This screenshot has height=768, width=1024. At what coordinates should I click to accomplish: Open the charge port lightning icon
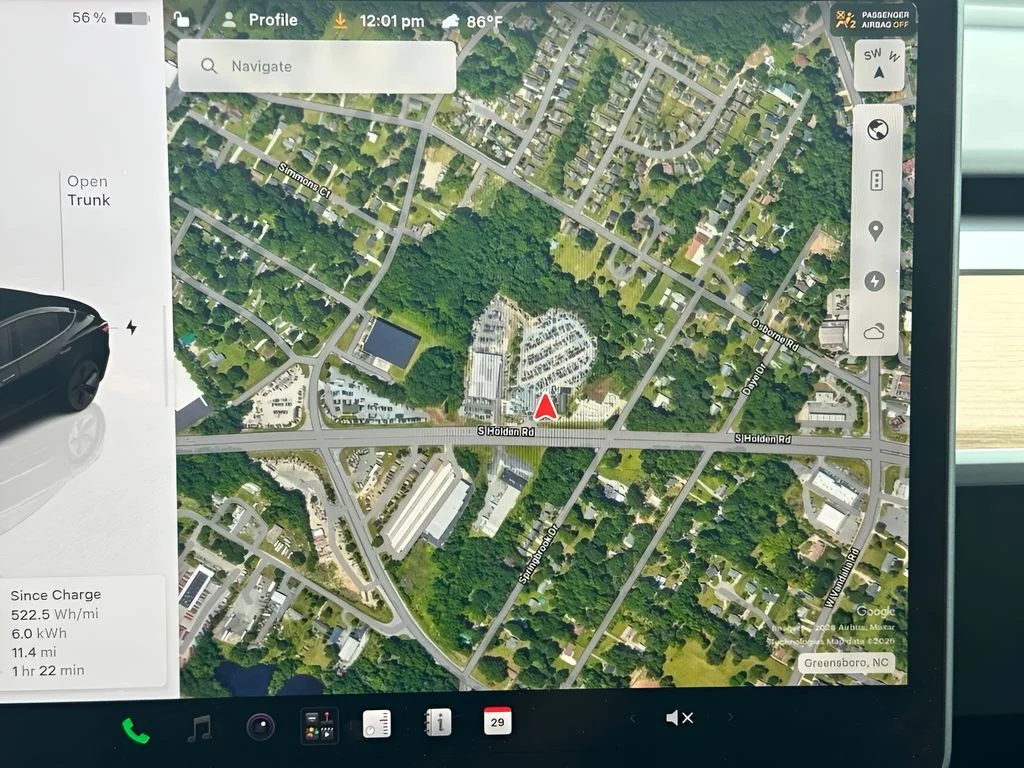tap(131, 327)
